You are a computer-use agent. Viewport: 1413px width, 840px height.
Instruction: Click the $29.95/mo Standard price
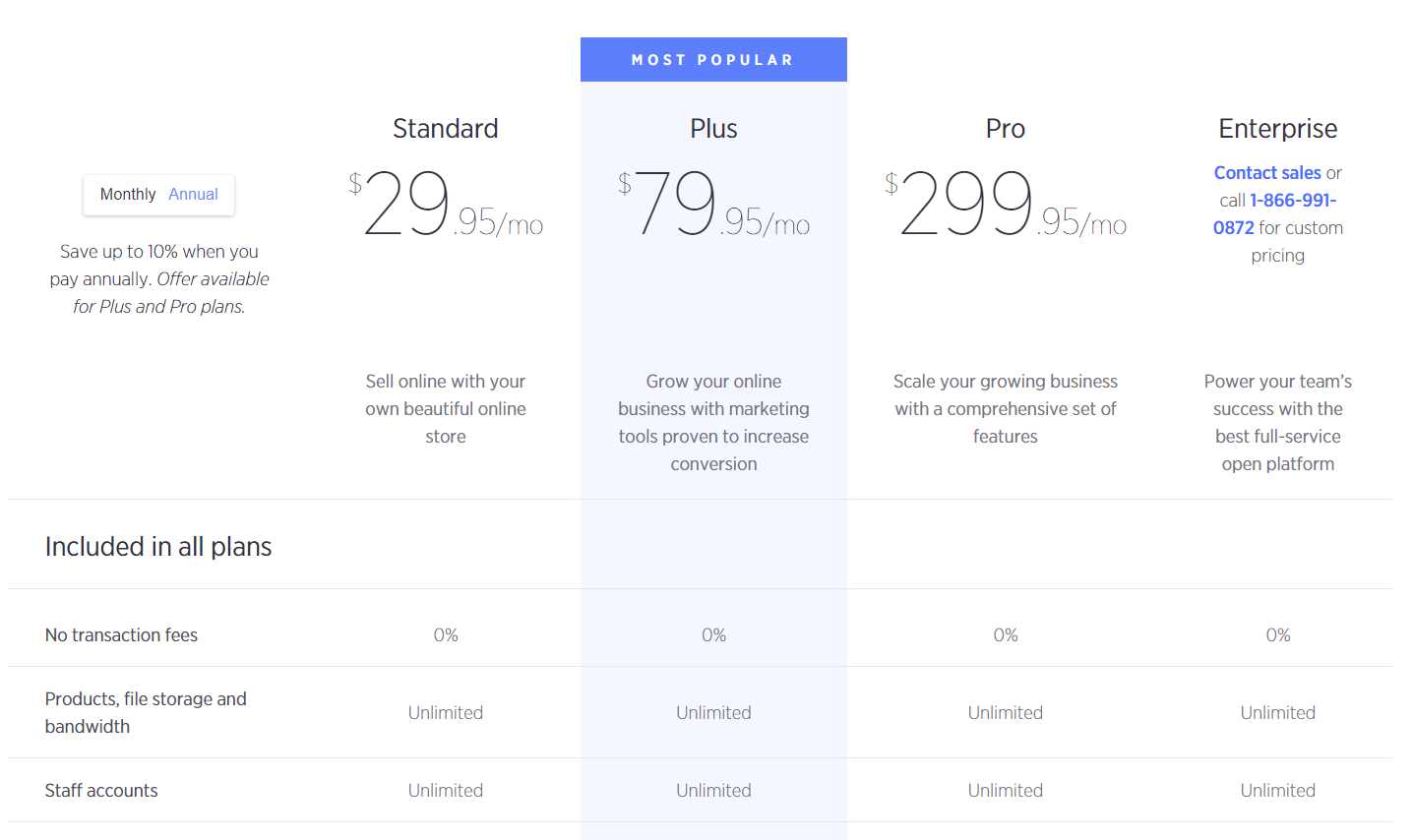pyautogui.click(x=446, y=205)
